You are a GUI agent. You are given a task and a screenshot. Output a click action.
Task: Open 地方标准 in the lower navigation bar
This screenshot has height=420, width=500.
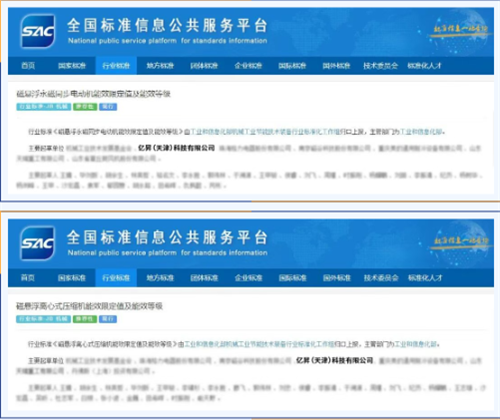click(x=160, y=278)
